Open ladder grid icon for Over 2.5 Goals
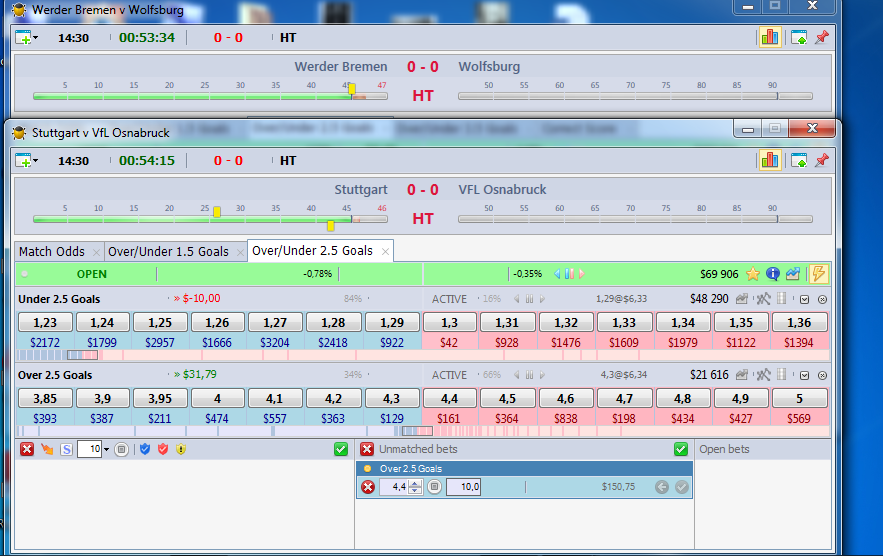The width and height of the screenshot is (883, 556). [782, 375]
